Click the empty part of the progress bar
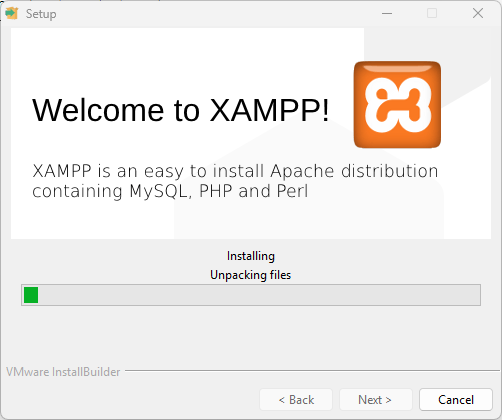This screenshot has height=420, width=502. tap(259, 295)
